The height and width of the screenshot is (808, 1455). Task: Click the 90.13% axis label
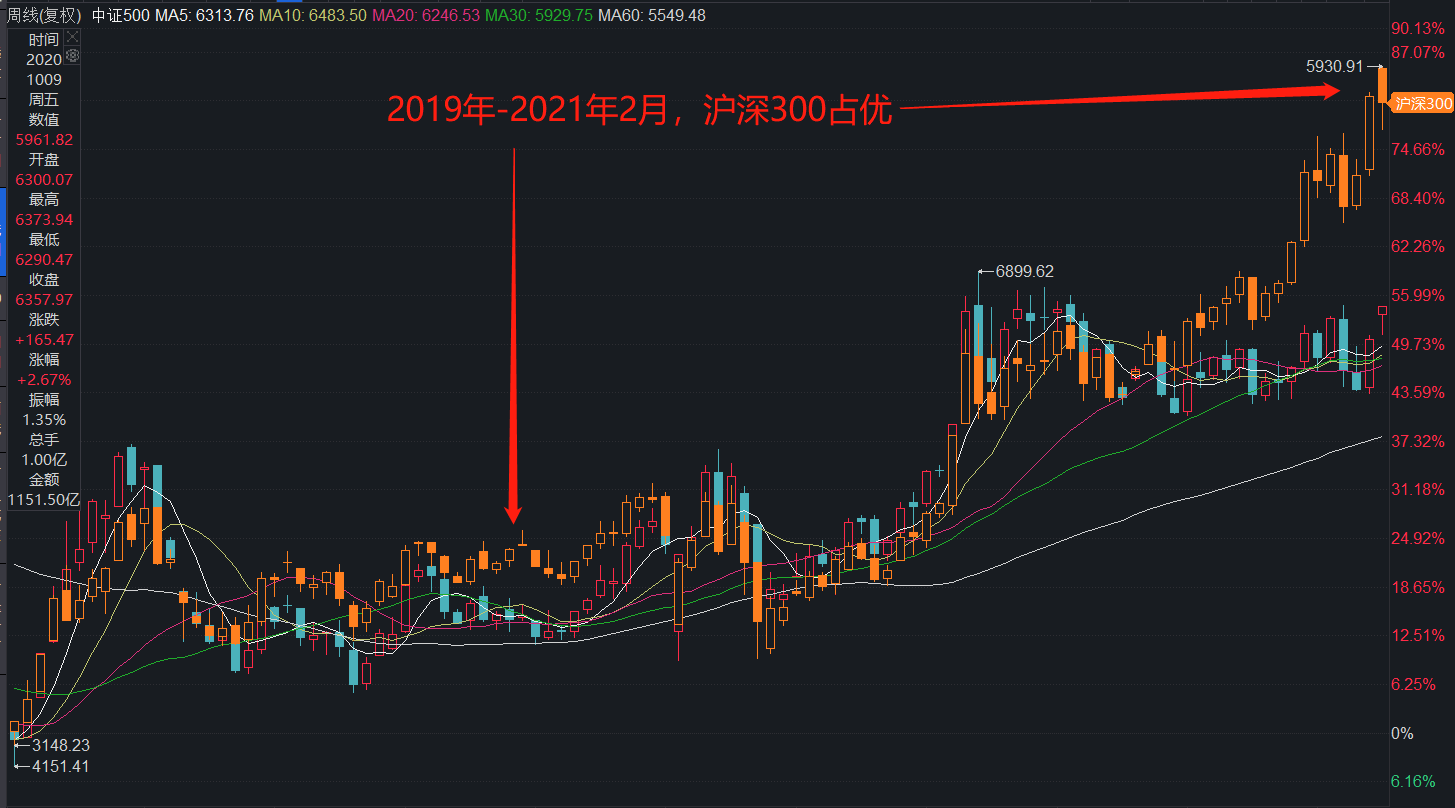(x=1419, y=27)
